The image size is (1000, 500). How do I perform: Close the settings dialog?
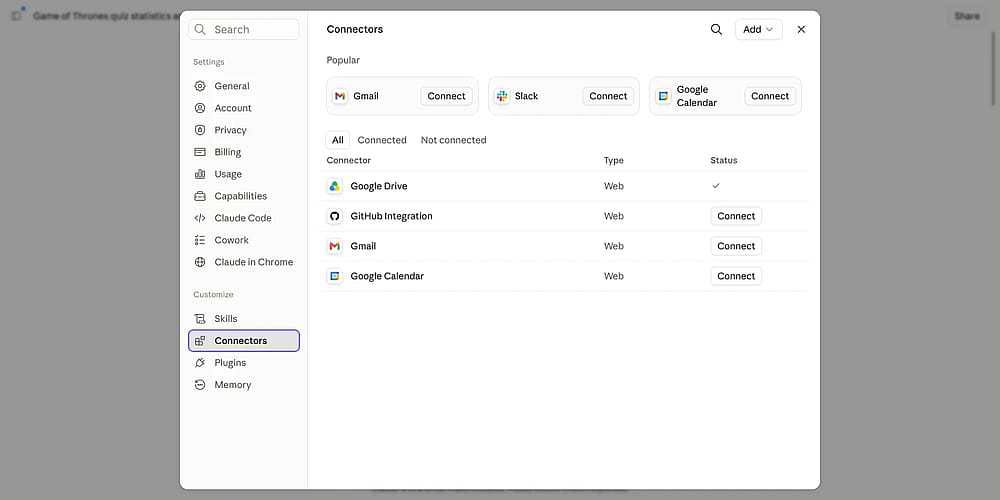click(801, 29)
